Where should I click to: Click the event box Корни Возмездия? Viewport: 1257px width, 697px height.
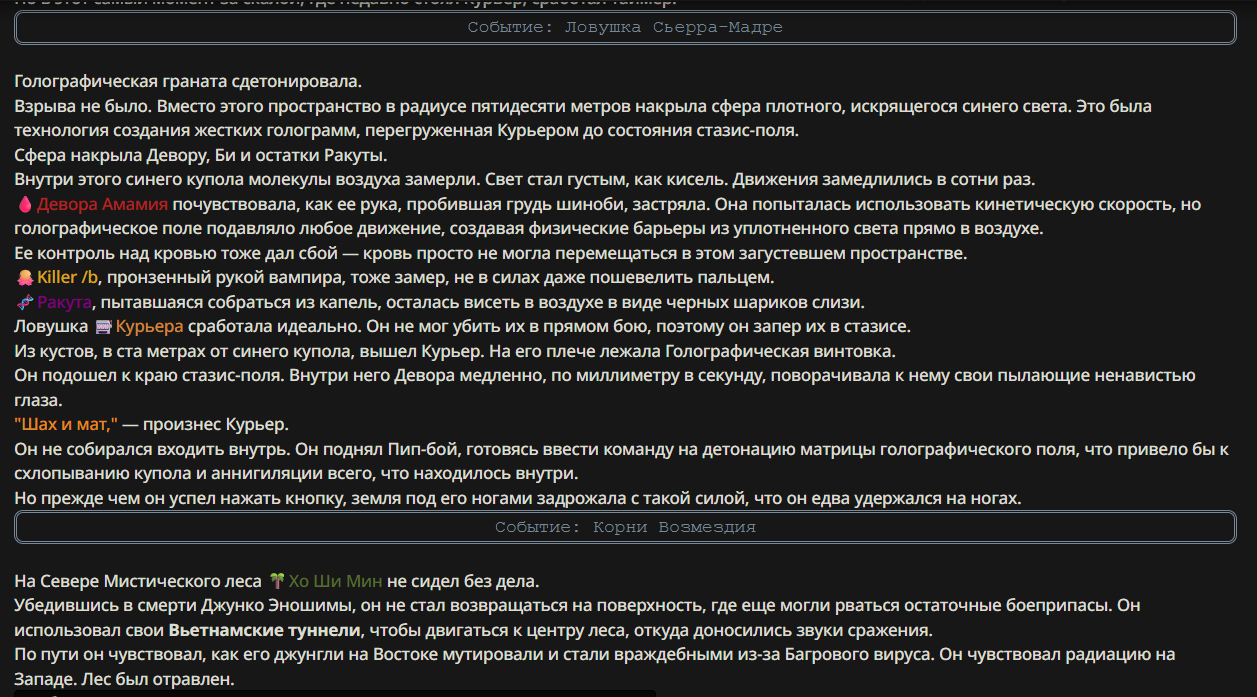pyautogui.click(x=625, y=526)
